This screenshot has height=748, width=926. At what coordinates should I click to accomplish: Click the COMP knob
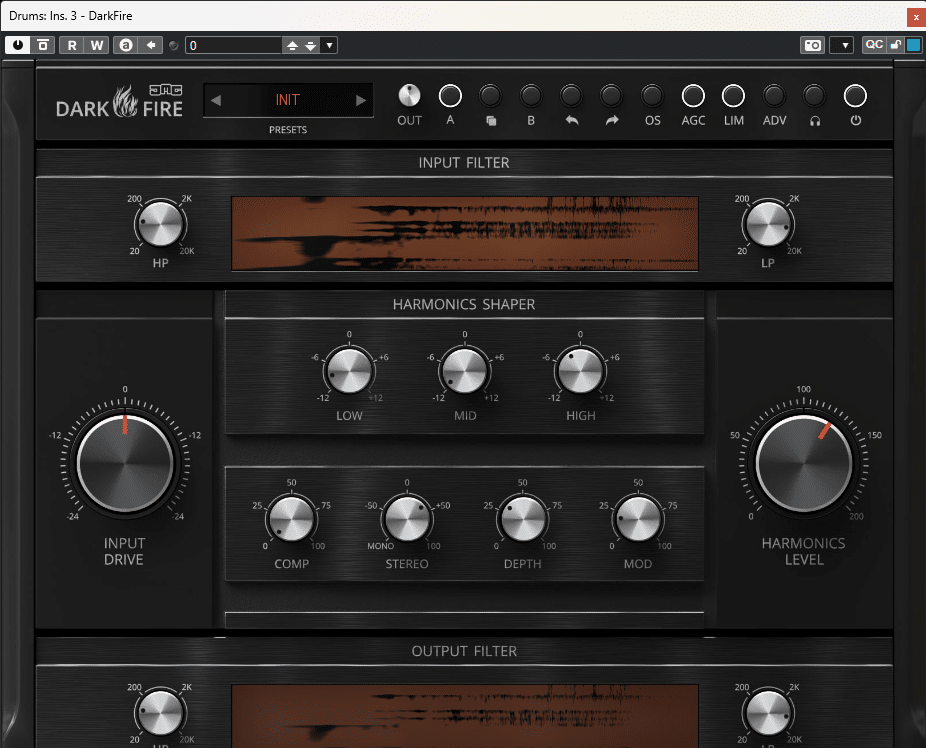pyautogui.click(x=291, y=520)
